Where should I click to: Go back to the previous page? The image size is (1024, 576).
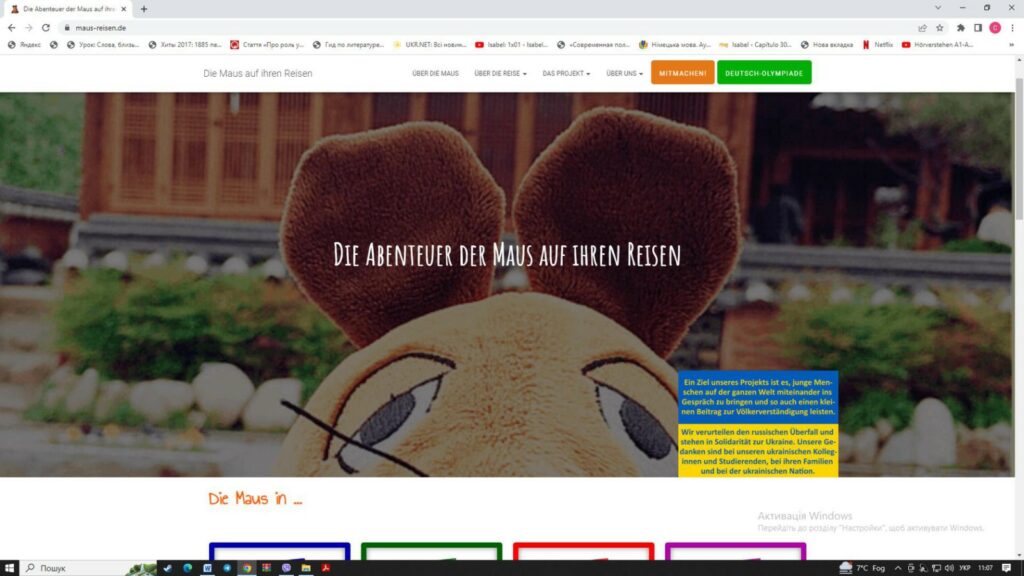coord(11,28)
